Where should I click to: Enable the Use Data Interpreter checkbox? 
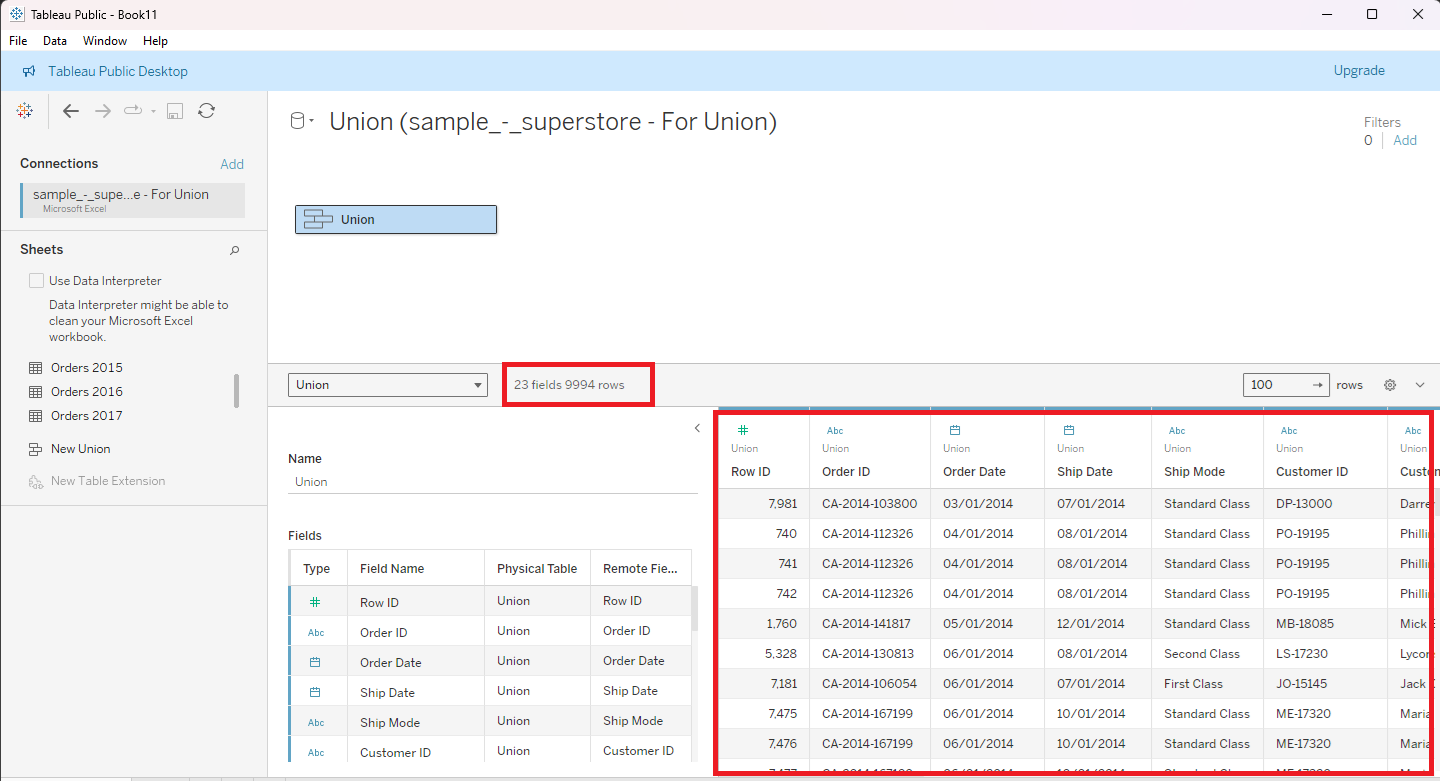click(x=37, y=281)
